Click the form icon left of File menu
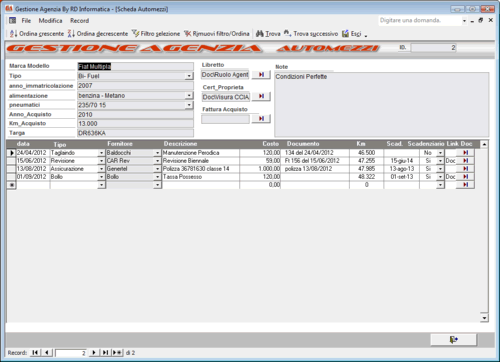The width and height of the screenshot is (500, 362). [13, 21]
